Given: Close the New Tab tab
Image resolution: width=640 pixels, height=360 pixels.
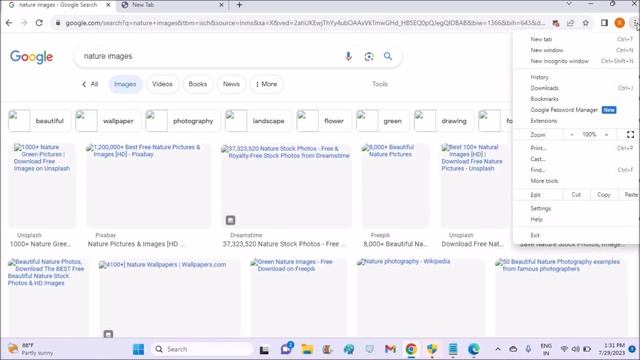Looking at the screenshot, I should coord(222,5).
